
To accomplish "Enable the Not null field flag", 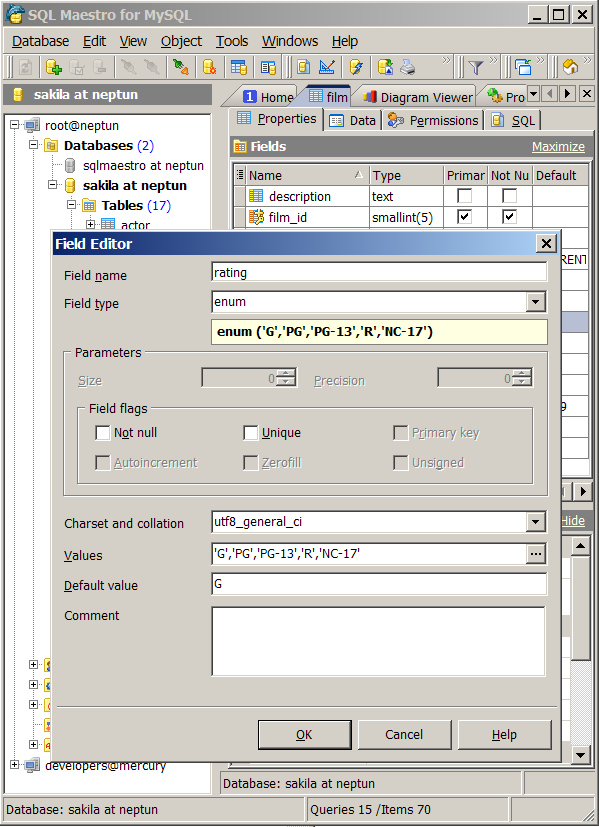I will (x=102, y=433).
